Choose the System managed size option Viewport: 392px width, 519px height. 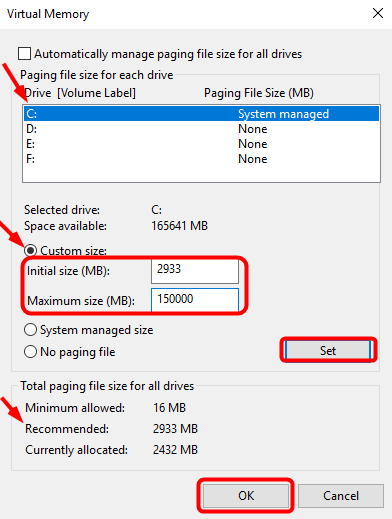[30, 330]
